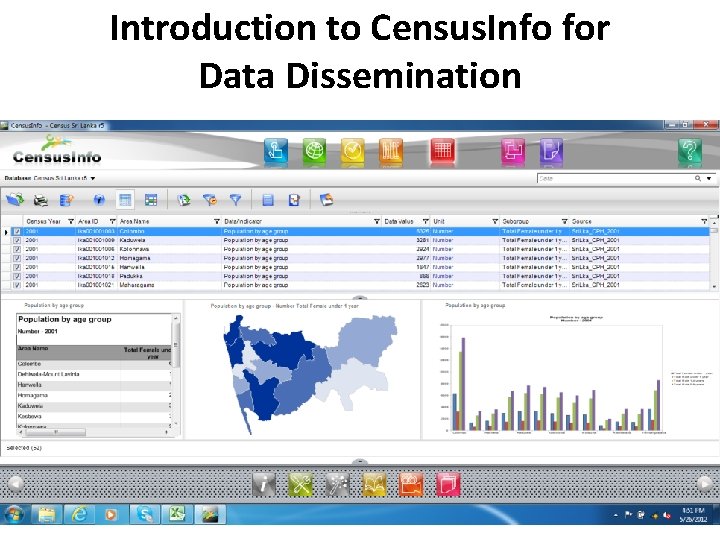Open the Area Name column filter
The width and height of the screenshot is (720, 540).
(x=217, y=221)
